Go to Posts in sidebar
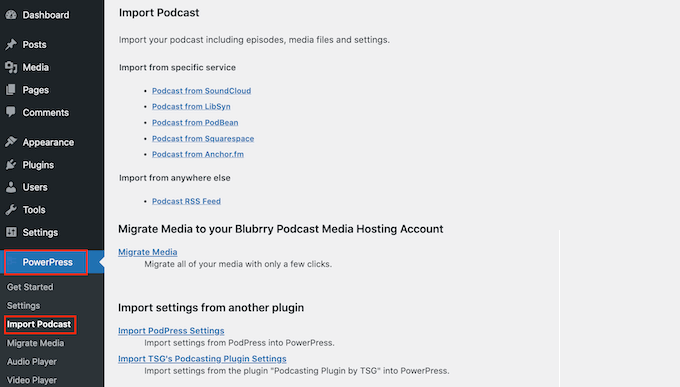 pyautogui.click(x=34, y=45)
